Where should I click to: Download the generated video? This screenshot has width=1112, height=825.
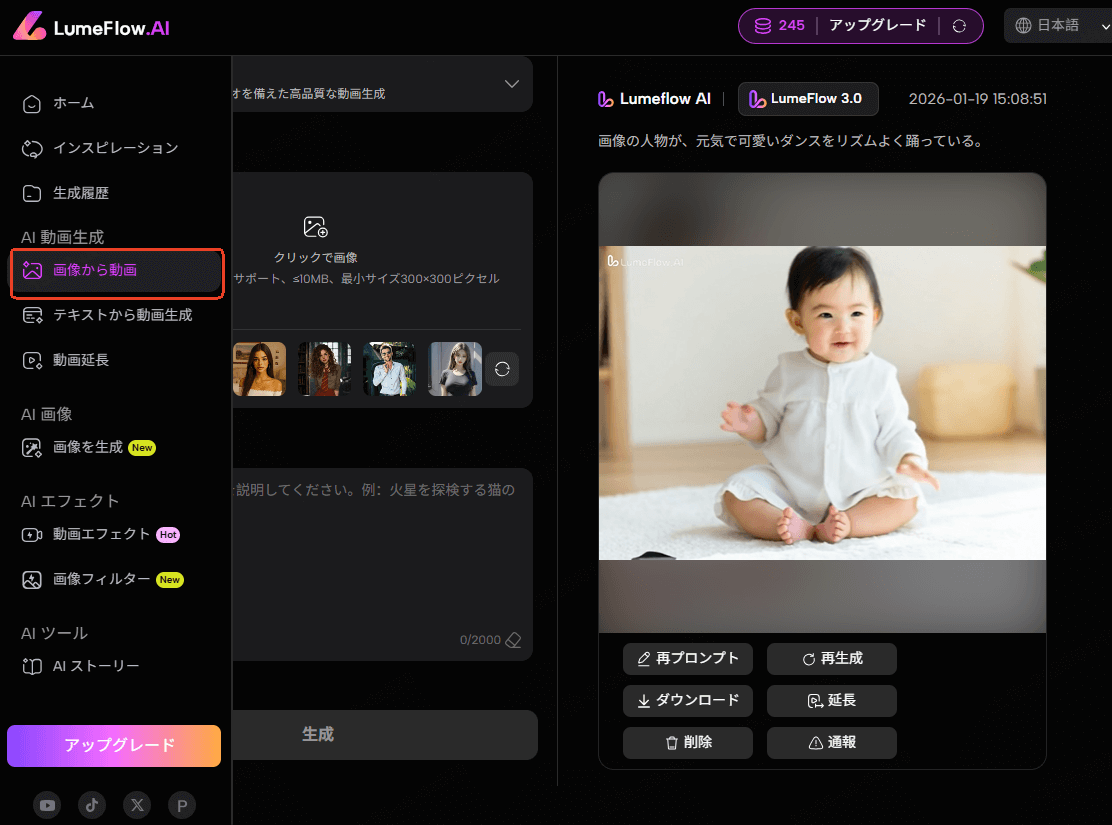(688, 701)
